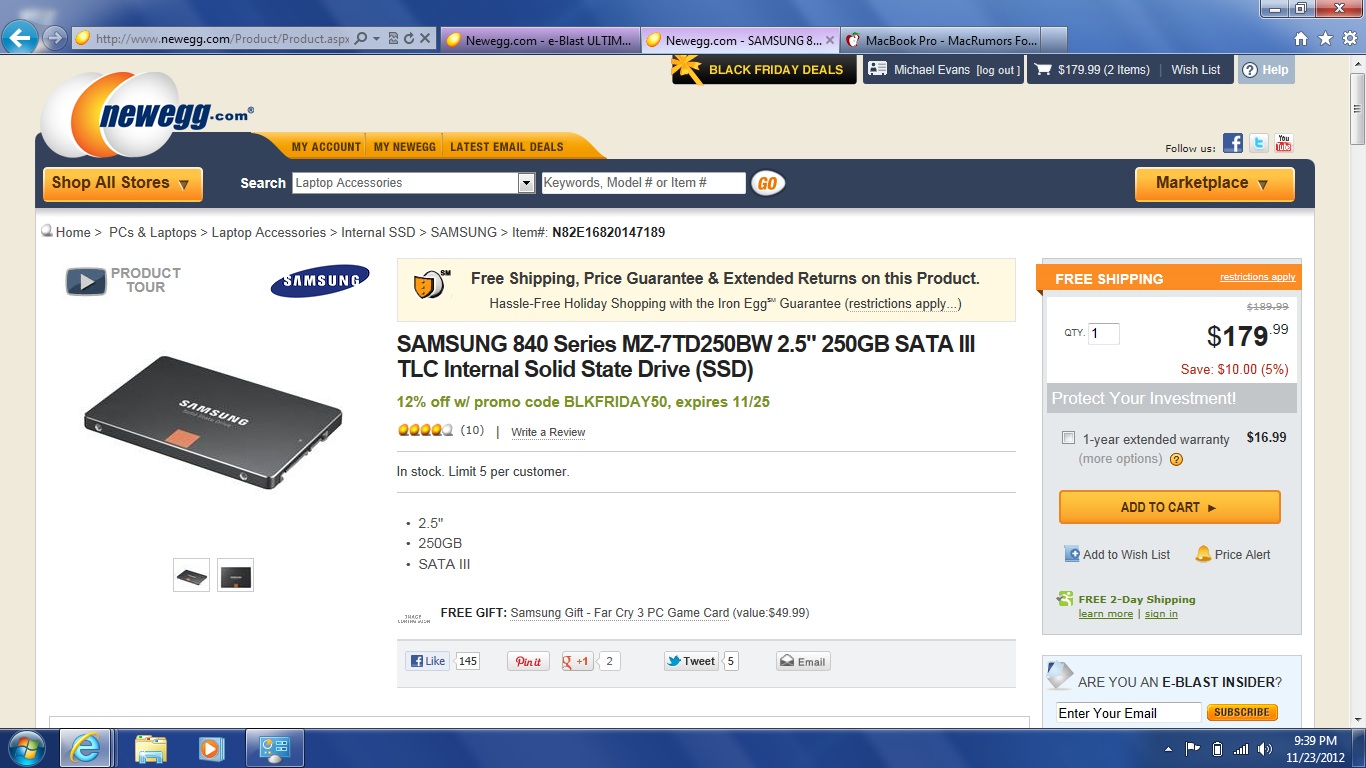Select the flat top-view SSD thumbnail
The image size is (1366, 768).
235,575
